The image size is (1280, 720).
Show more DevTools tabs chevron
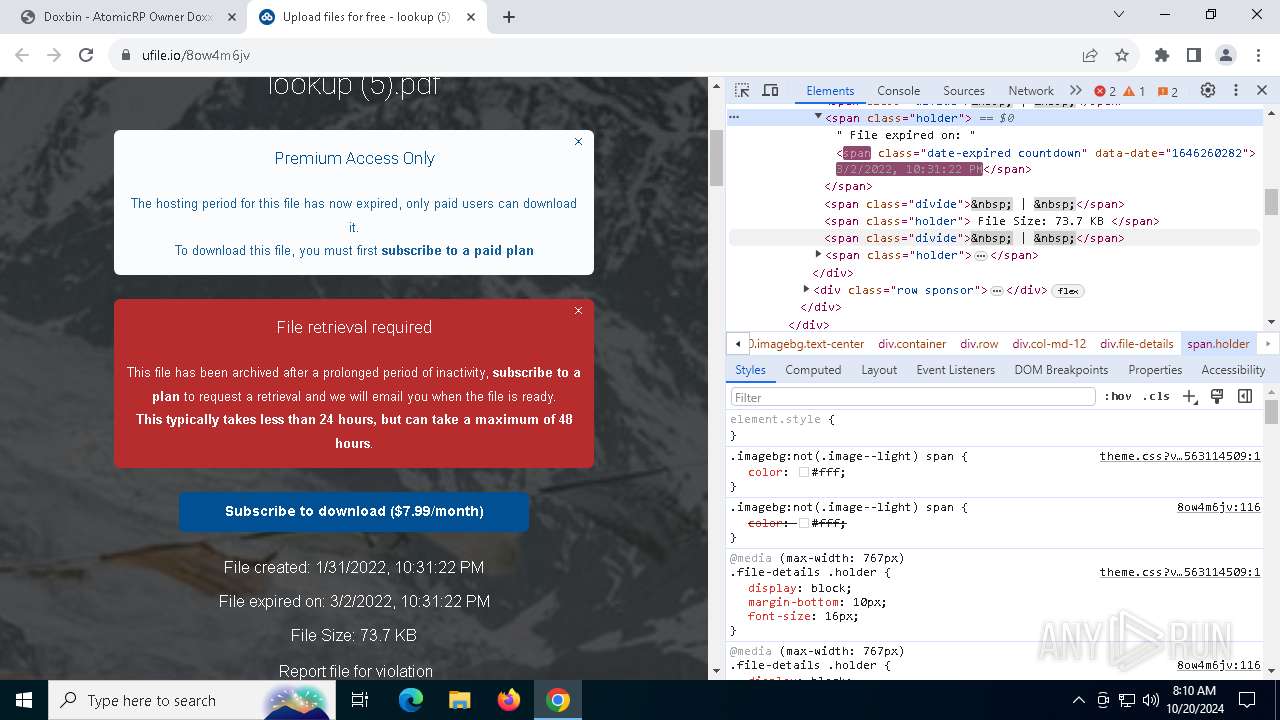(1076, 90)
